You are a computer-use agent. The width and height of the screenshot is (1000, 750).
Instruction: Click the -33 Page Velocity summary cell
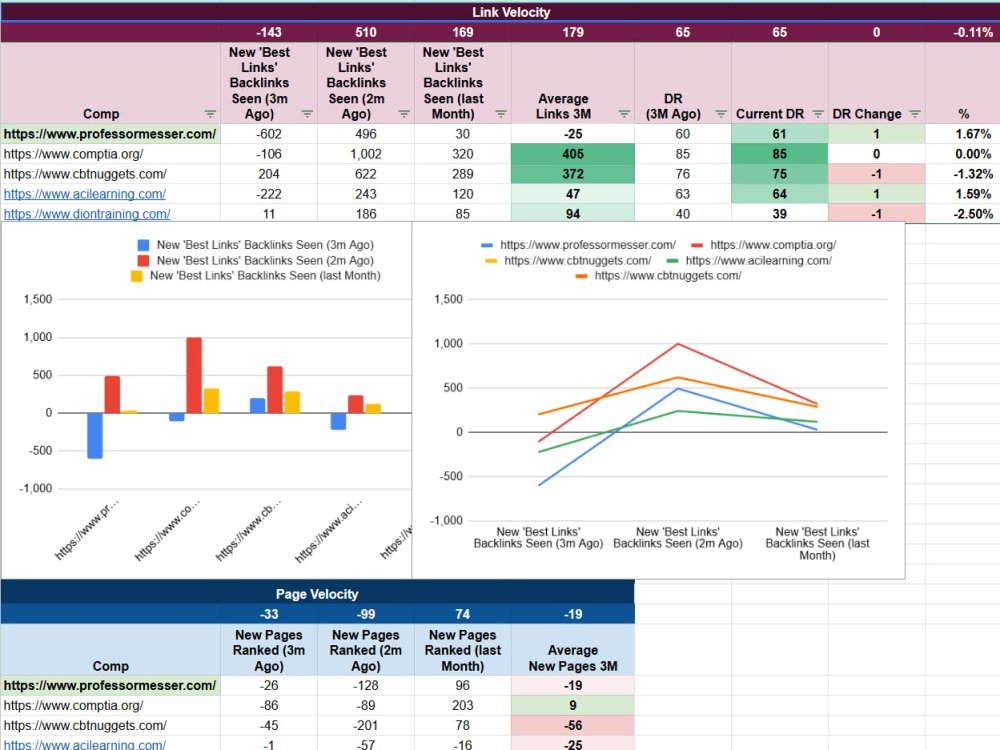(269, 614)
